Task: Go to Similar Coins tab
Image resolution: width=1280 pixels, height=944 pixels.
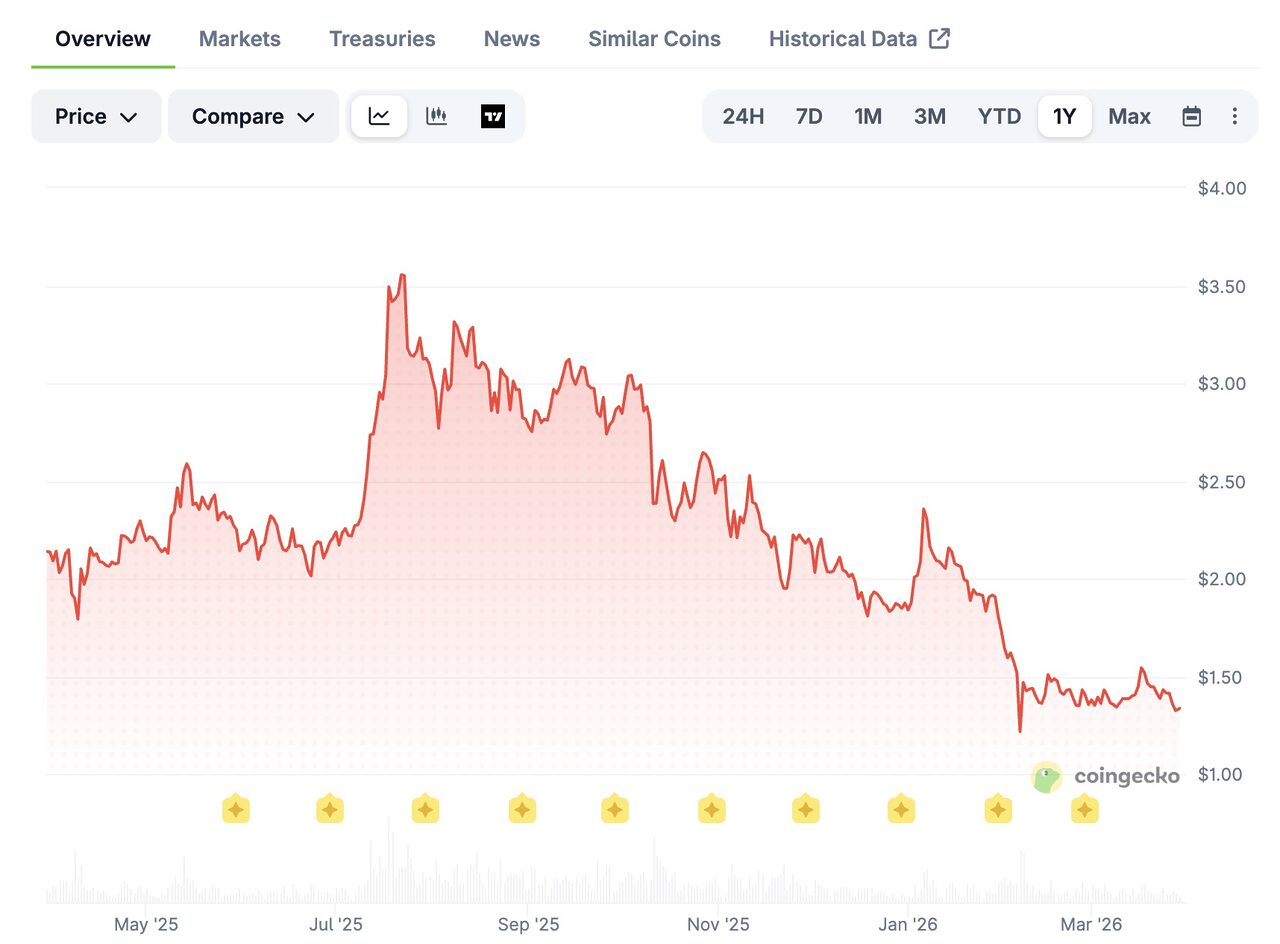Action: point(654,39)
